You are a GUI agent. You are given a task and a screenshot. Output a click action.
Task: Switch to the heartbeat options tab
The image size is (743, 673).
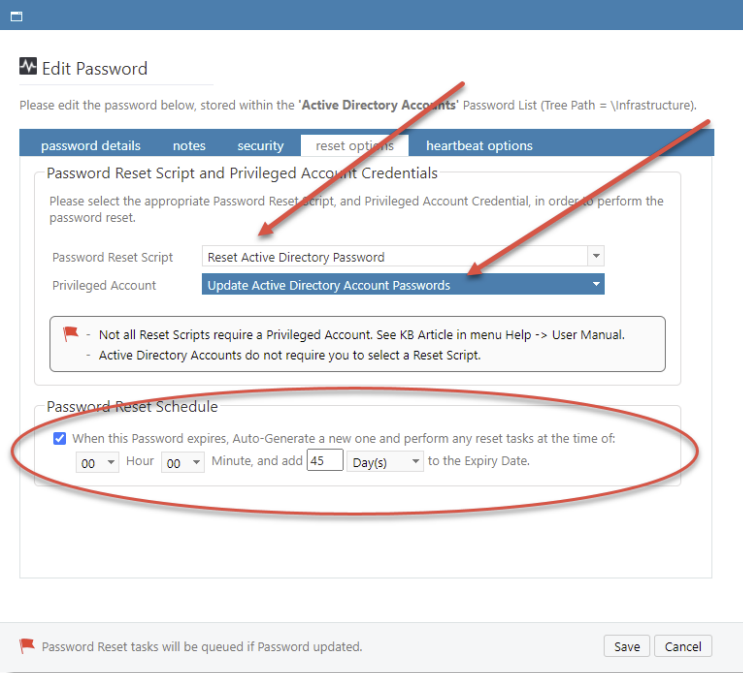coord(479,146)
